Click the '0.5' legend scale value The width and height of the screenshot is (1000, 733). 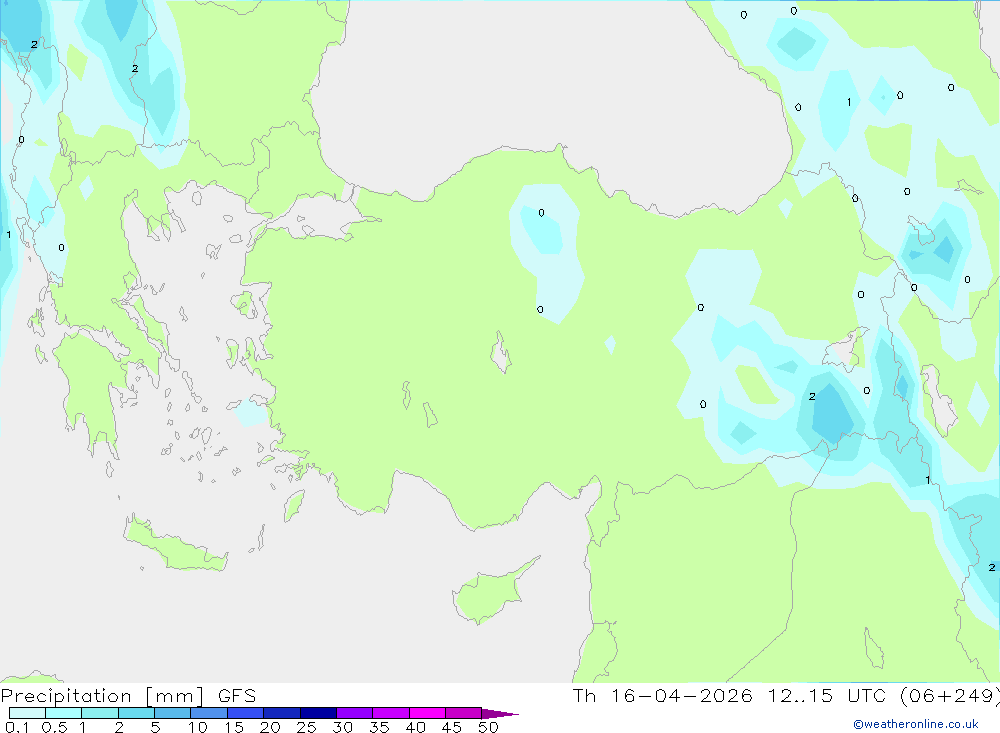[54, 727]
